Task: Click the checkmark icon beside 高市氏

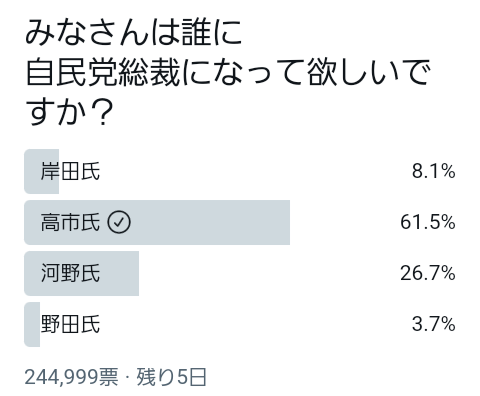Action: (119, 222)
